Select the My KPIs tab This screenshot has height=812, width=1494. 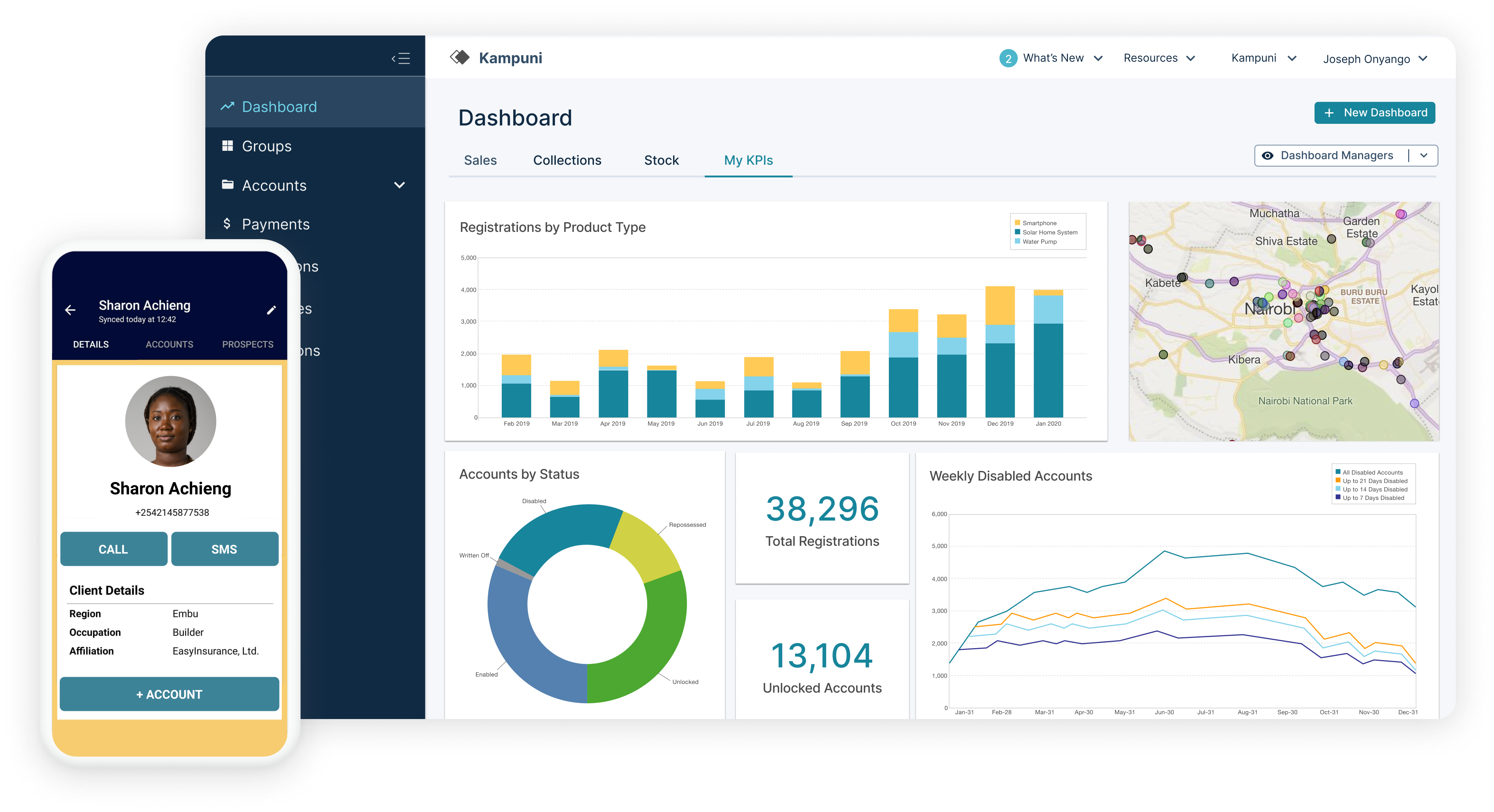coord(748,160)
